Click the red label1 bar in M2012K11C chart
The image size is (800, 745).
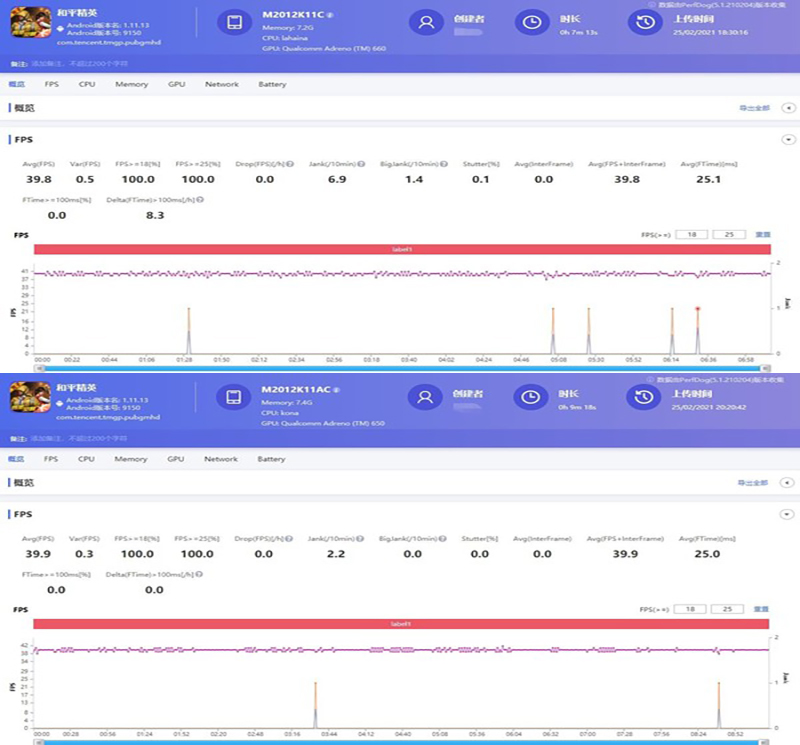coord(402,250)
